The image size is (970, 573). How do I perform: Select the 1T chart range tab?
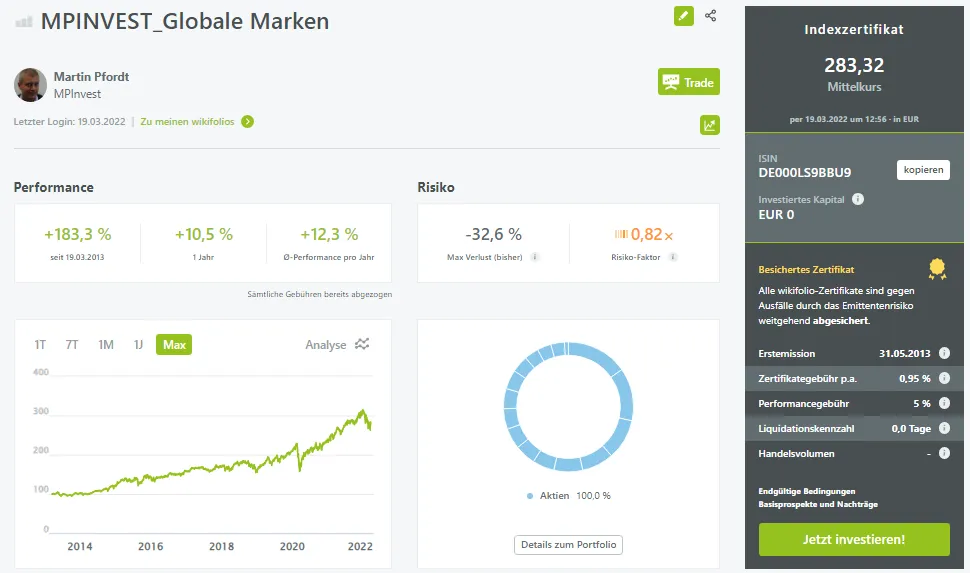40,345
